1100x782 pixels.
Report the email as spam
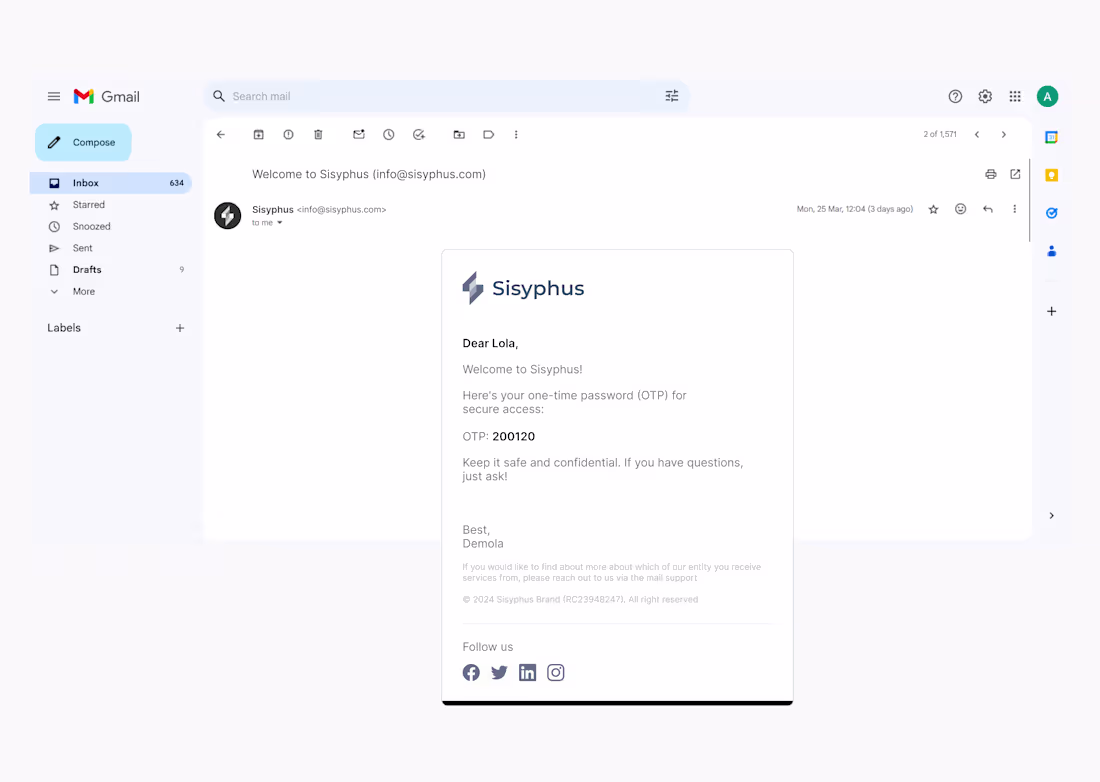click(x=288, y=134)
